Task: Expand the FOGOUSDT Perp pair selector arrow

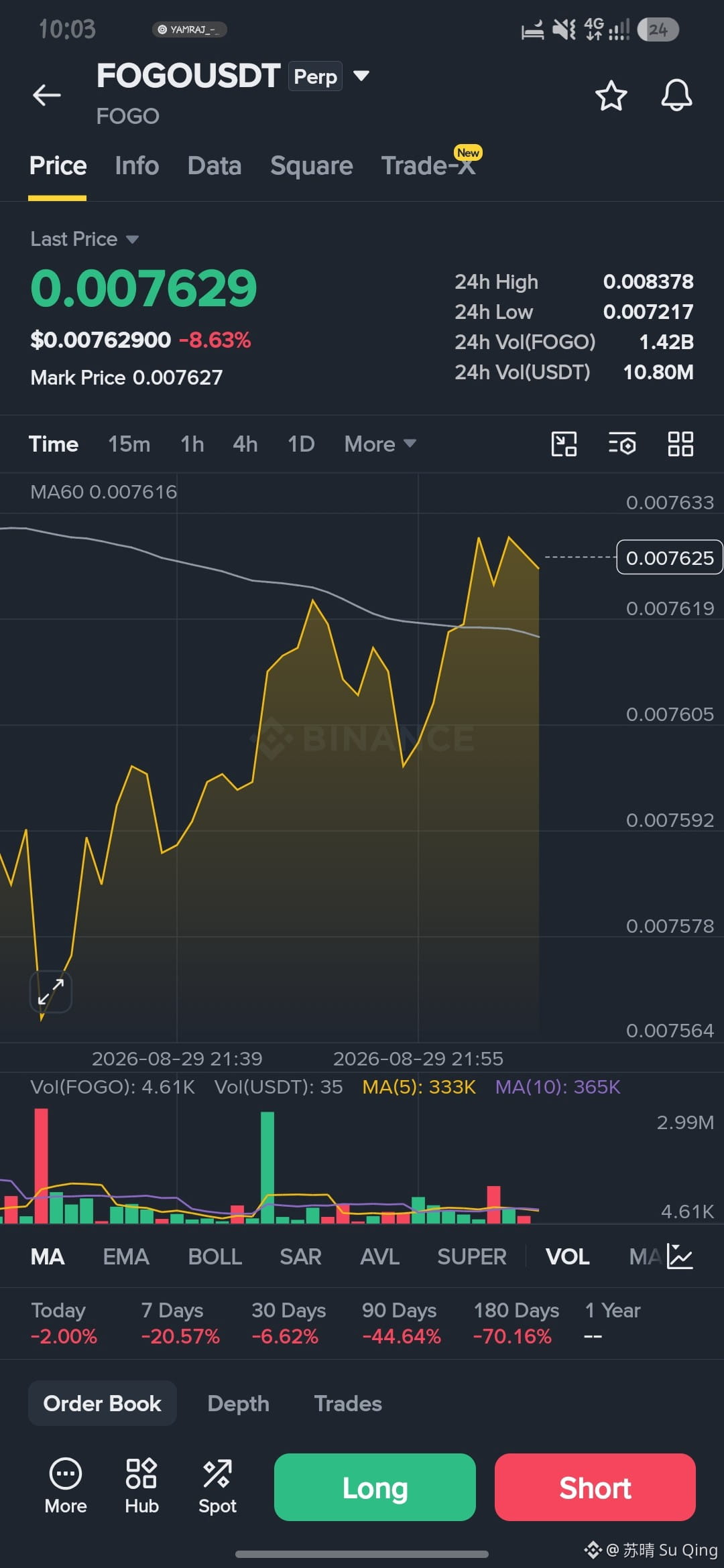Action: (x=361, y=76)
